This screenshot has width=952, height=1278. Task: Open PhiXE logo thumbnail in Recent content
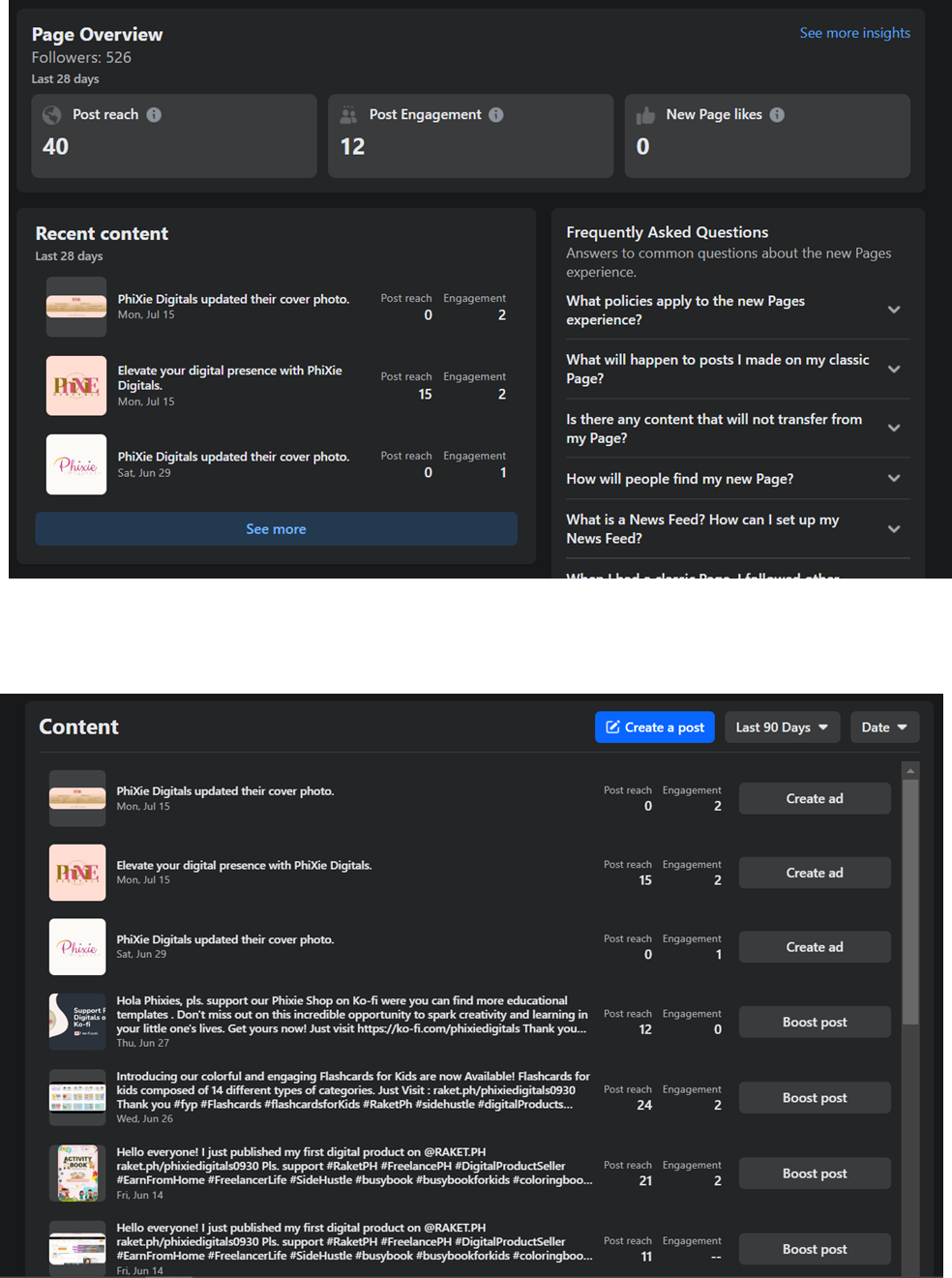tap(76, 385)
